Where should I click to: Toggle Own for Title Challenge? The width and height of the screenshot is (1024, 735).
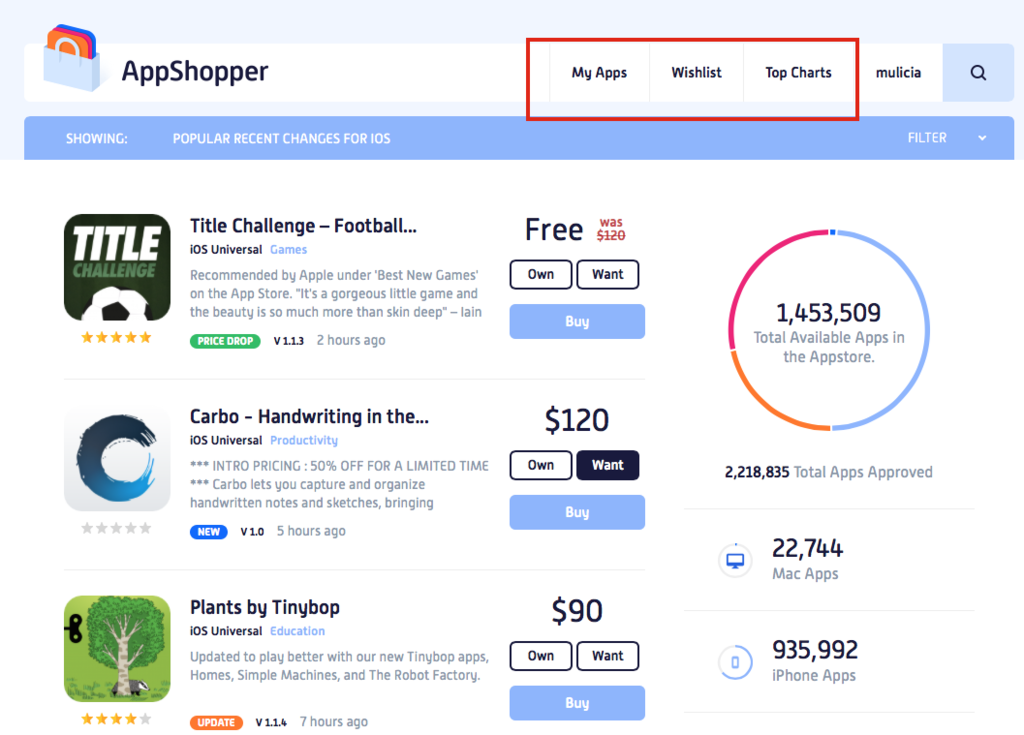click(541, 274)
